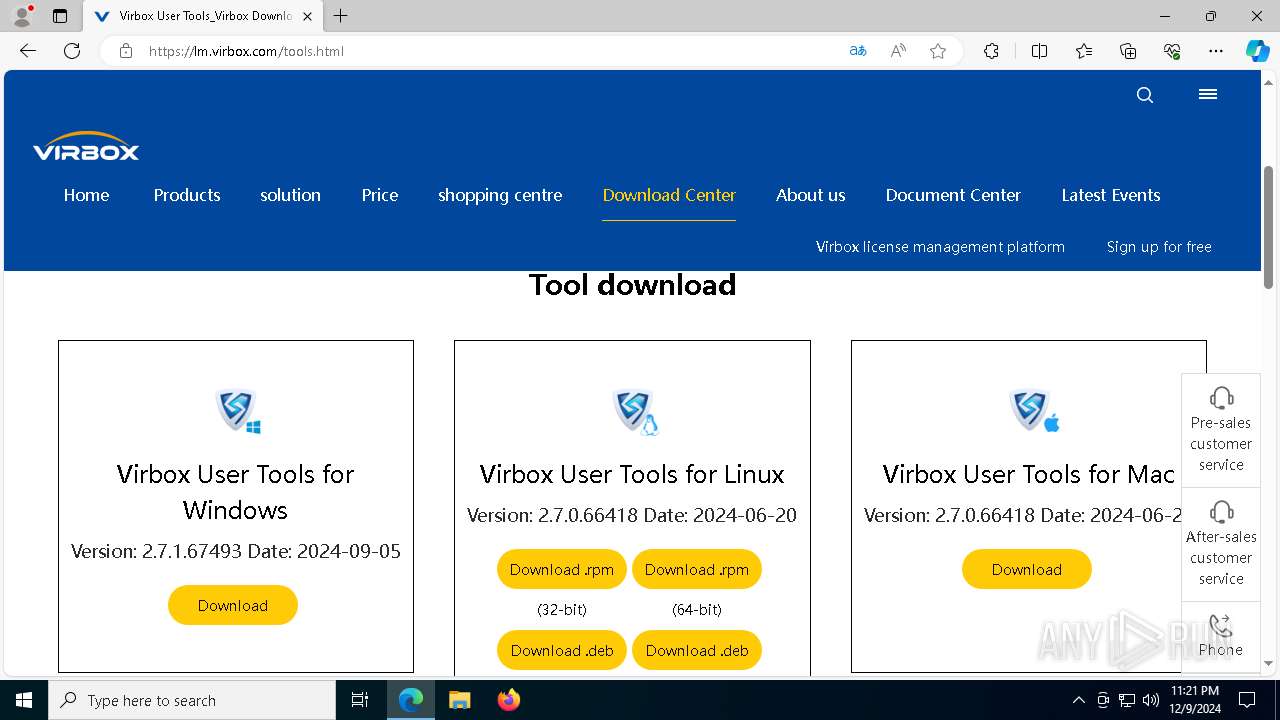Download the 32-bit .rpm Linux package

coord(562,570)
